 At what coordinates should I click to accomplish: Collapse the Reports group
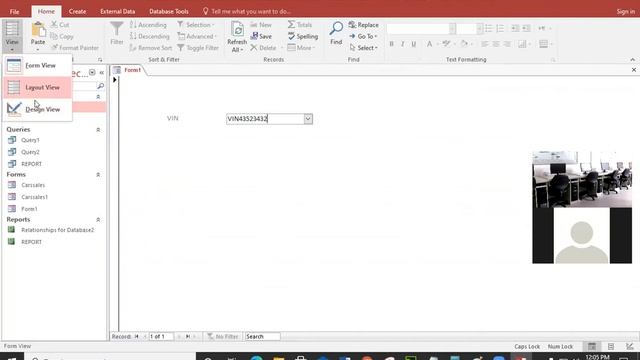[98, 219]
